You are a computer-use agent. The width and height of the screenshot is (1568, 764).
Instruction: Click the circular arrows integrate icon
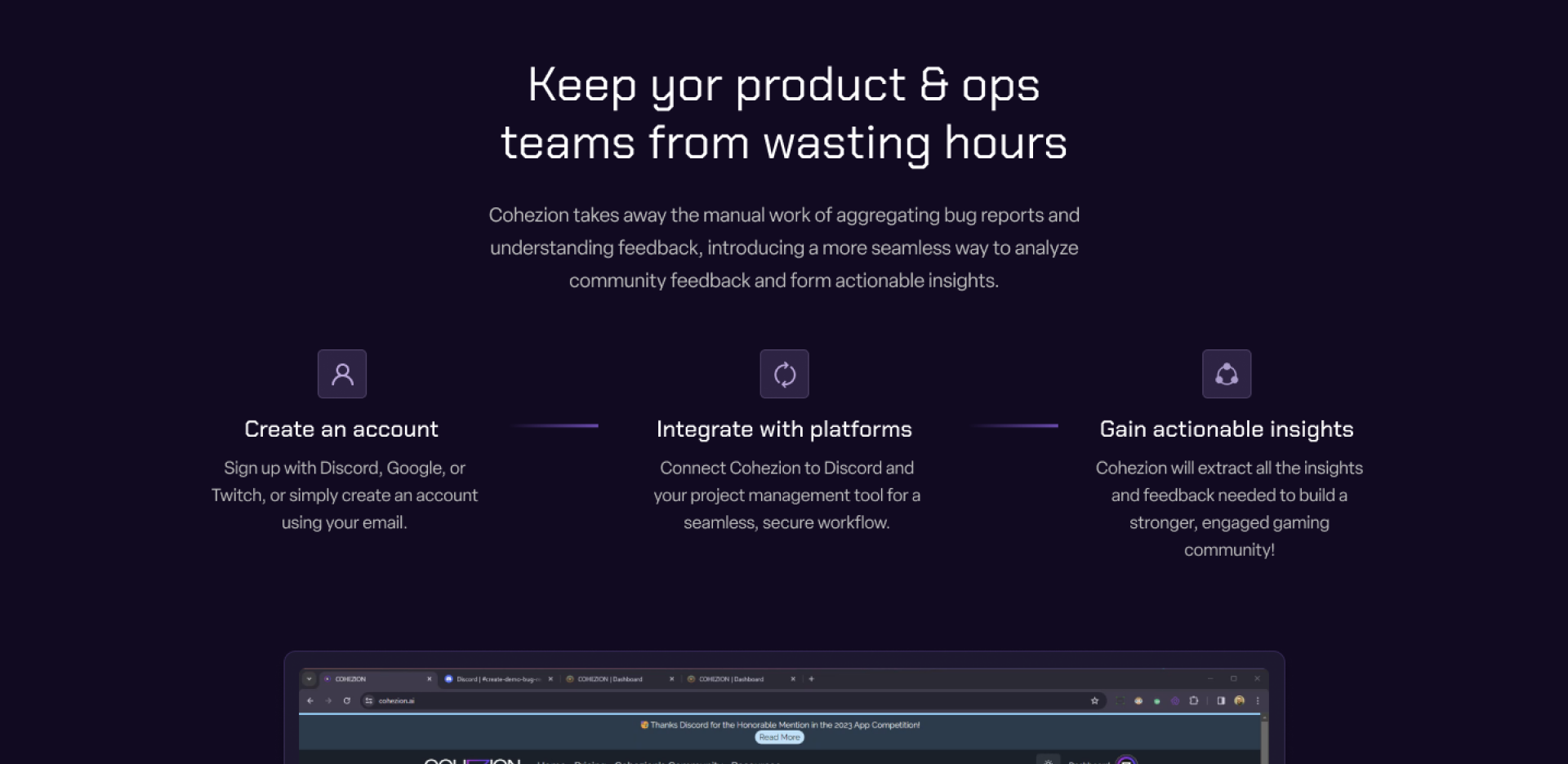tap(784, 374)
